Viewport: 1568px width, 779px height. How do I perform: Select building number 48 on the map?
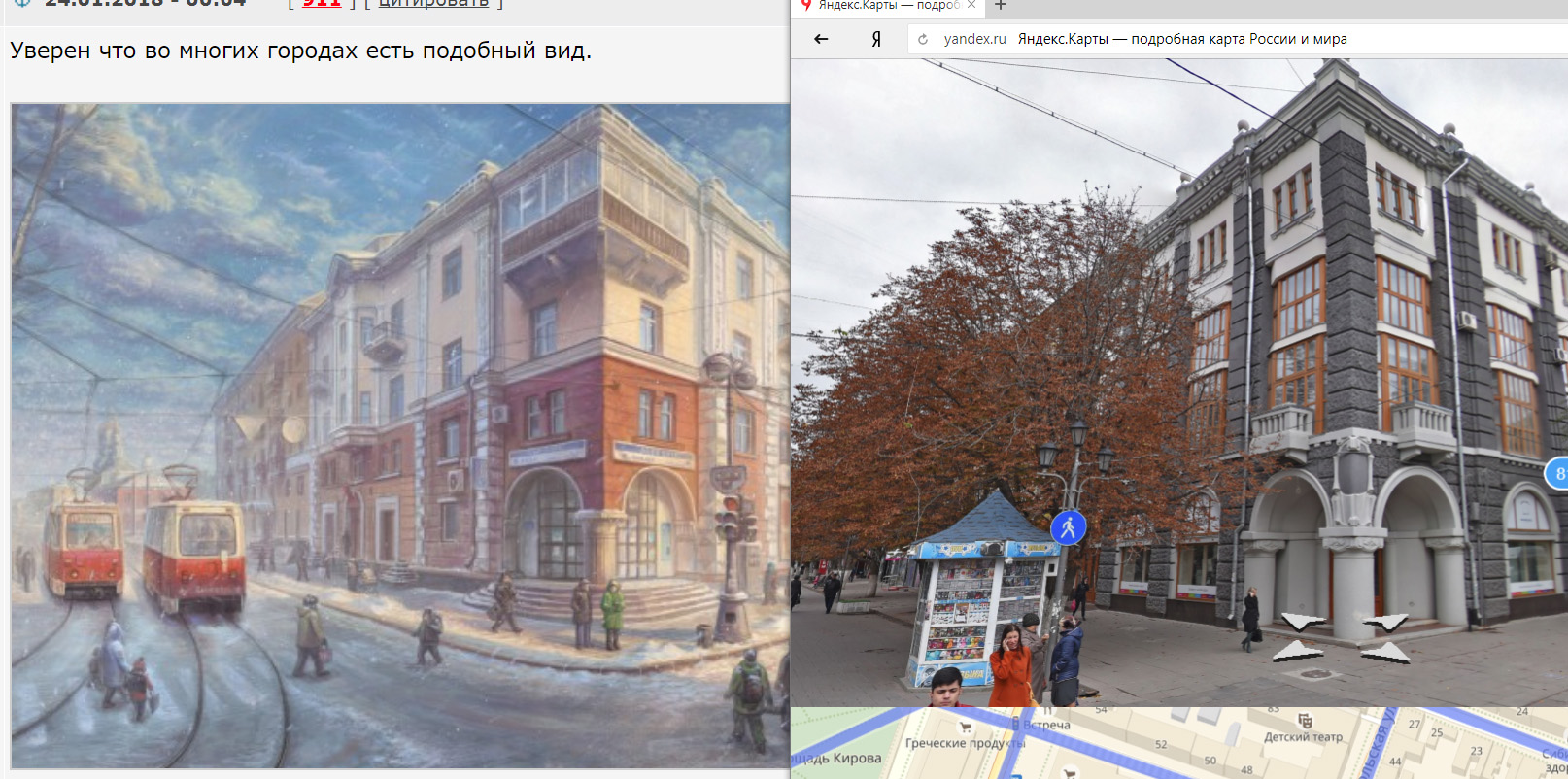(1246, 770)
